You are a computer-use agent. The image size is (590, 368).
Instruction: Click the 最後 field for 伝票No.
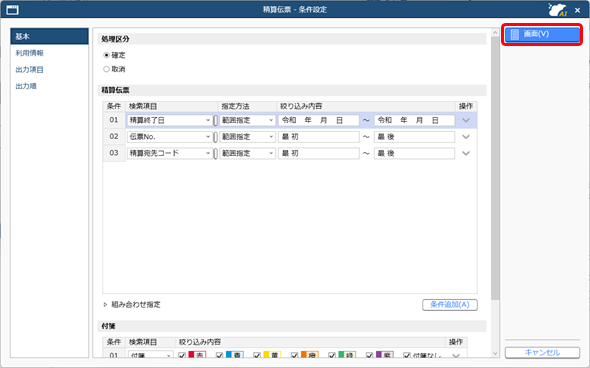(414, 137)
